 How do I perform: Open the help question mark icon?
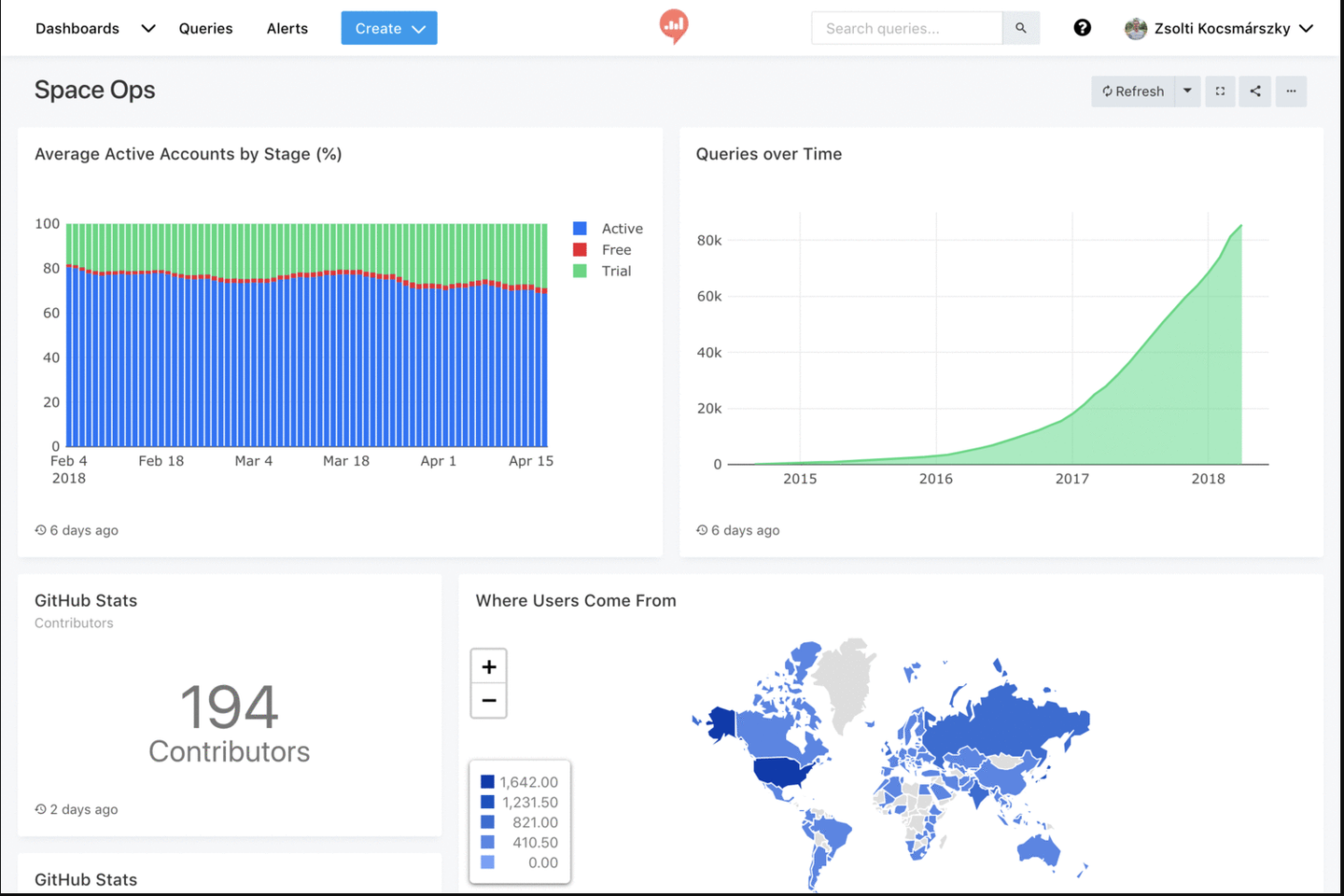(x=1082, y=28)
